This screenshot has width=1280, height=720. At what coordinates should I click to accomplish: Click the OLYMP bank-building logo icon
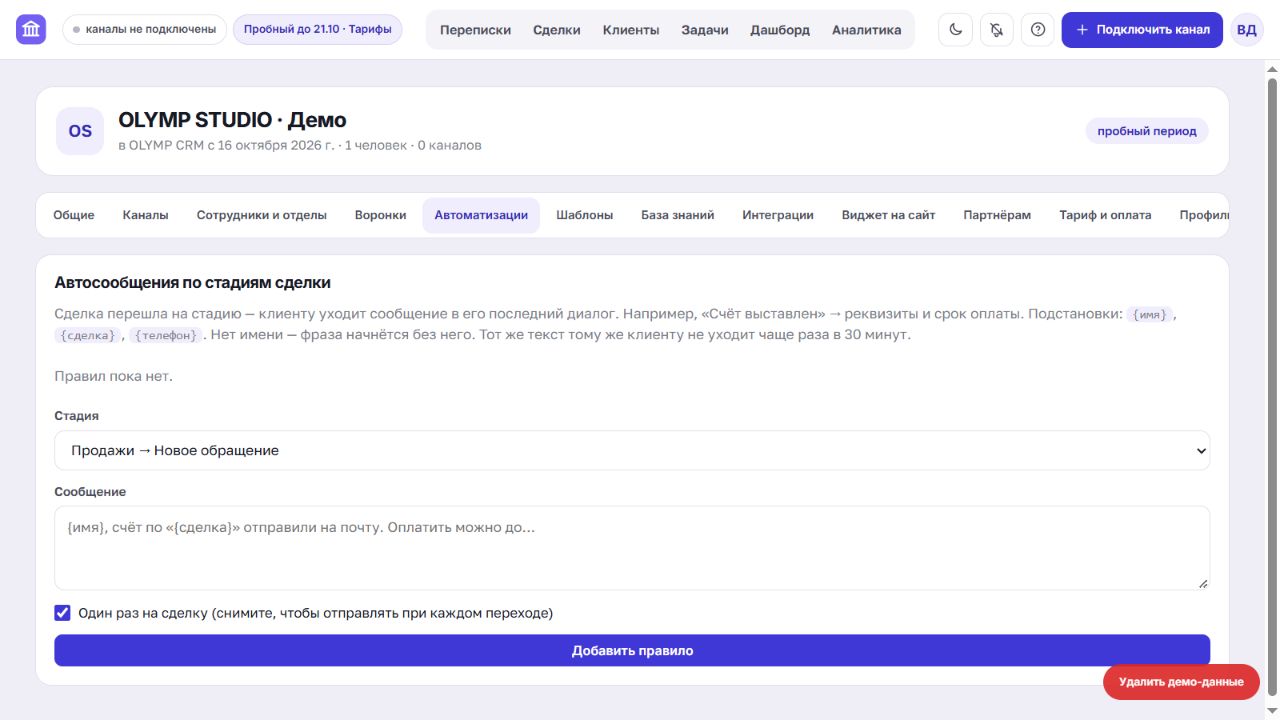point(31,29)
